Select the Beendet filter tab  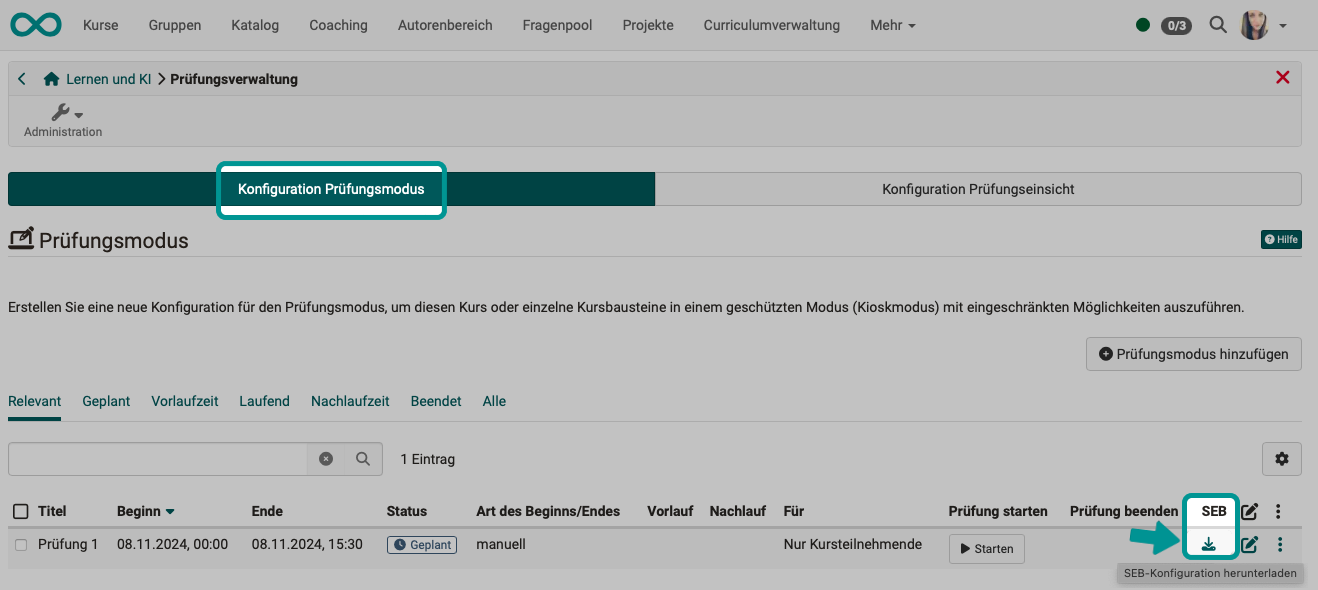pyautogui.click(x=435, y=401)
